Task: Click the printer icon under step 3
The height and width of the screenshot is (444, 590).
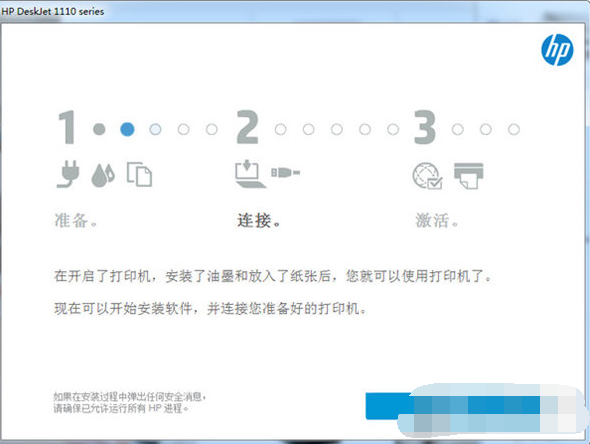Action: [468, 176]
